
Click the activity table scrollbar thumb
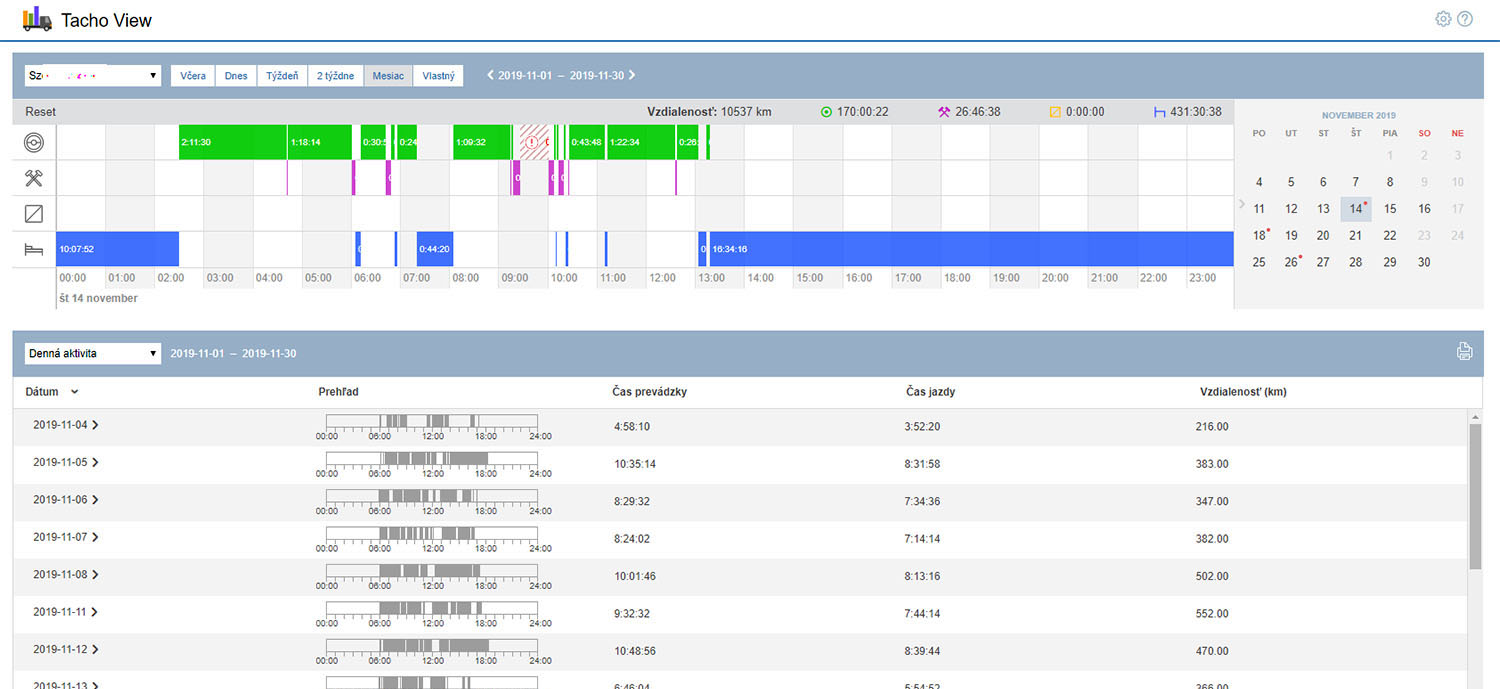point(1475,496)
